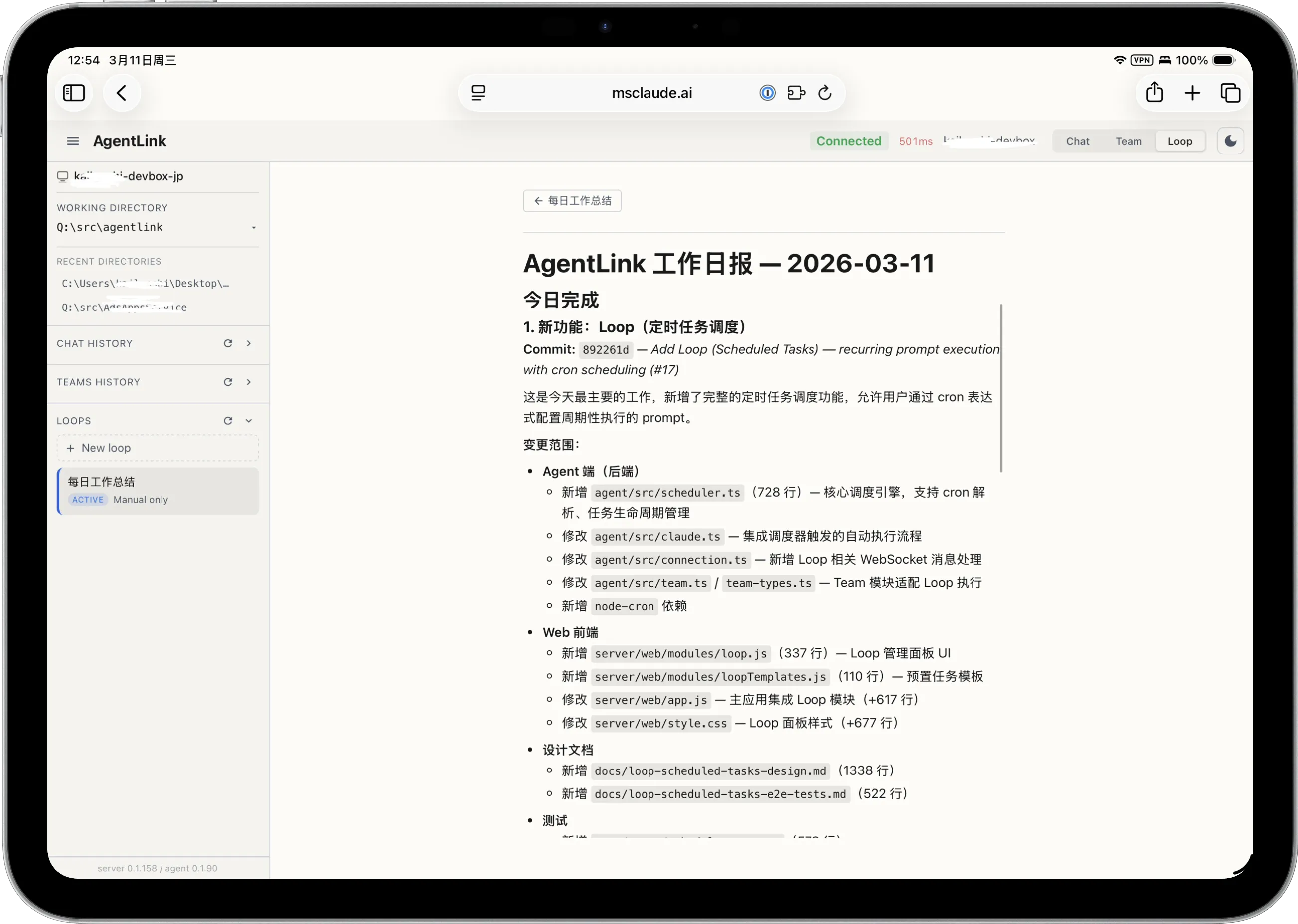Screen dimensions: 1298x924
Task: Expand the Chat History section
Action: (x=249, y=343)
